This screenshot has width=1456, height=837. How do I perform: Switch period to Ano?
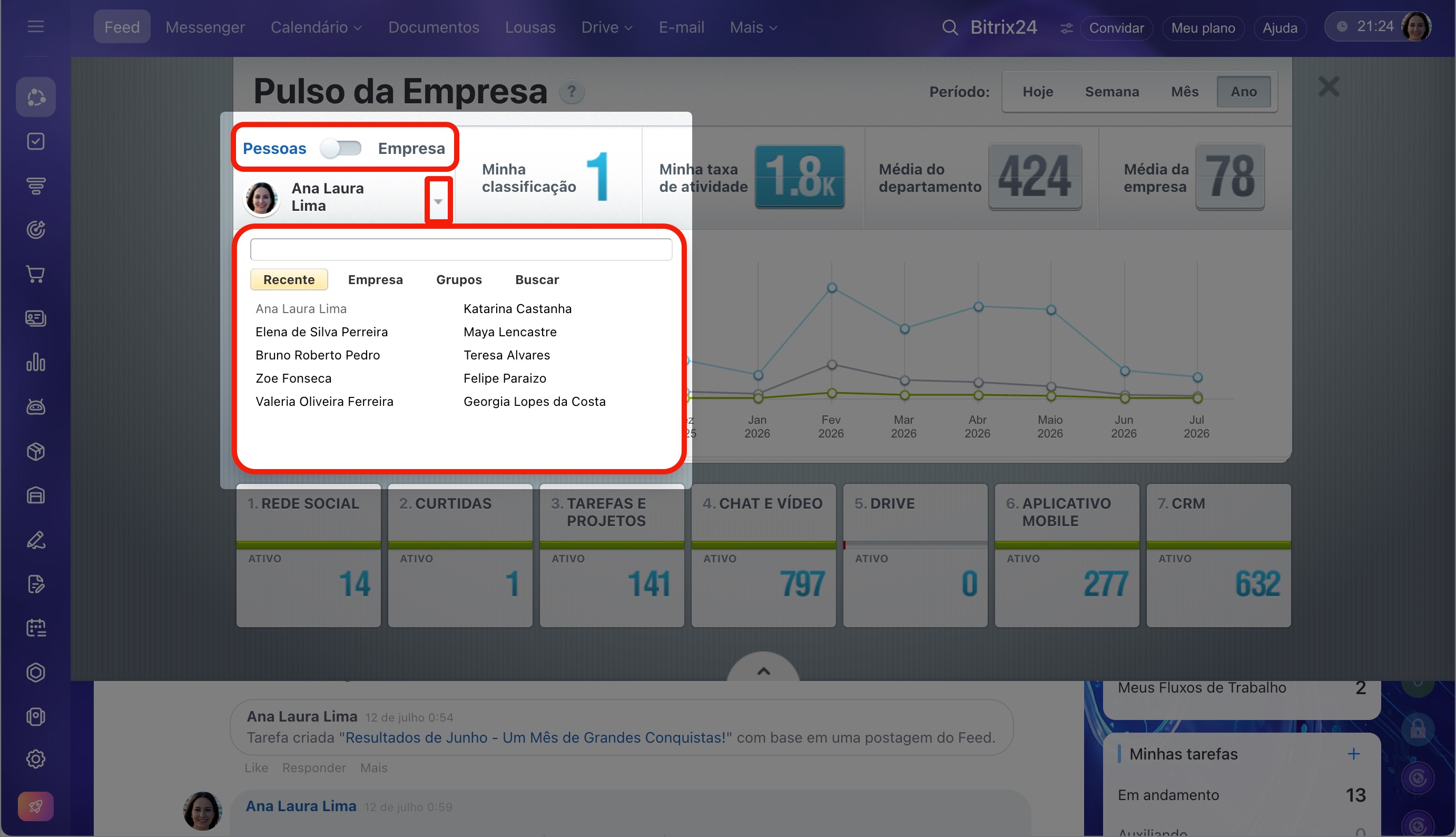[1244, 91]
